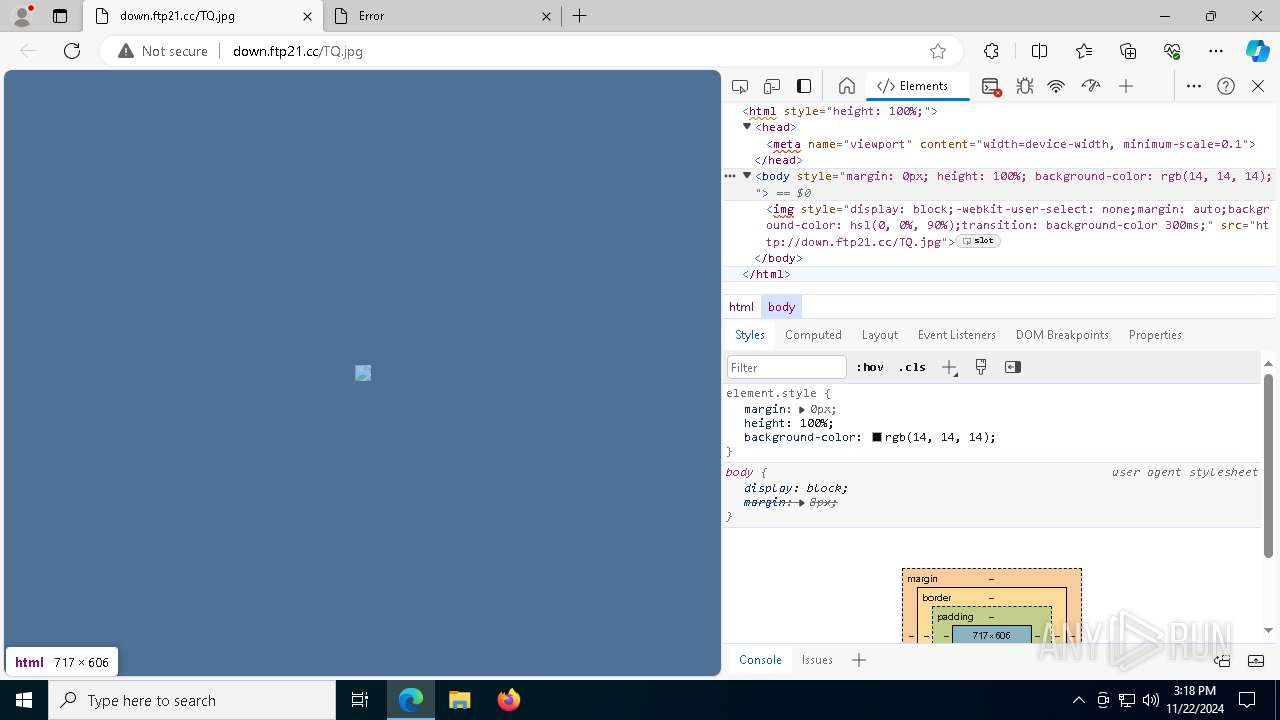Image resolution: width=1280 pixels, height=720 pixels.
Task: Open Edge Collections icon
Action: [x=1128, y=51]
